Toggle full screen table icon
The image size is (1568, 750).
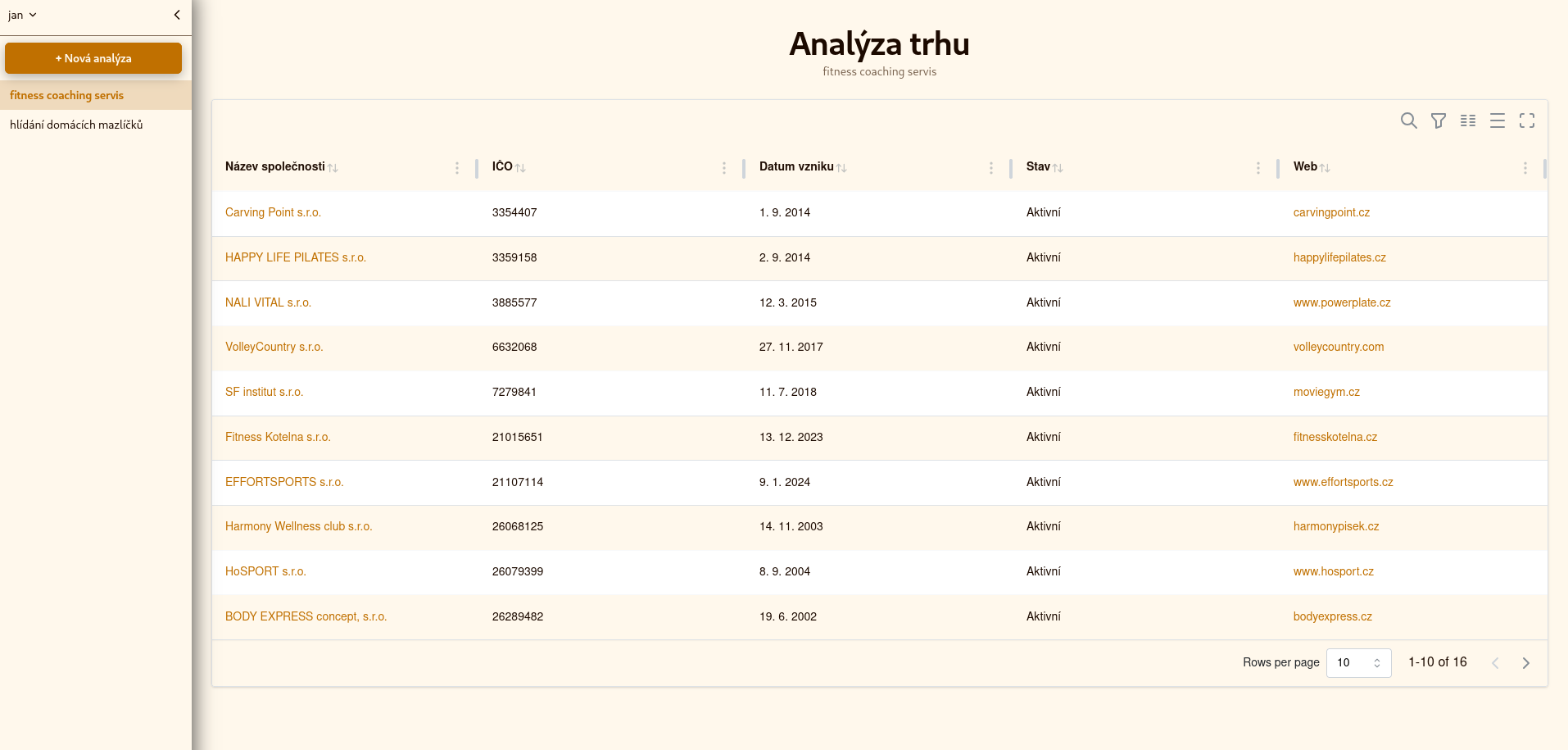(1526, 120)
